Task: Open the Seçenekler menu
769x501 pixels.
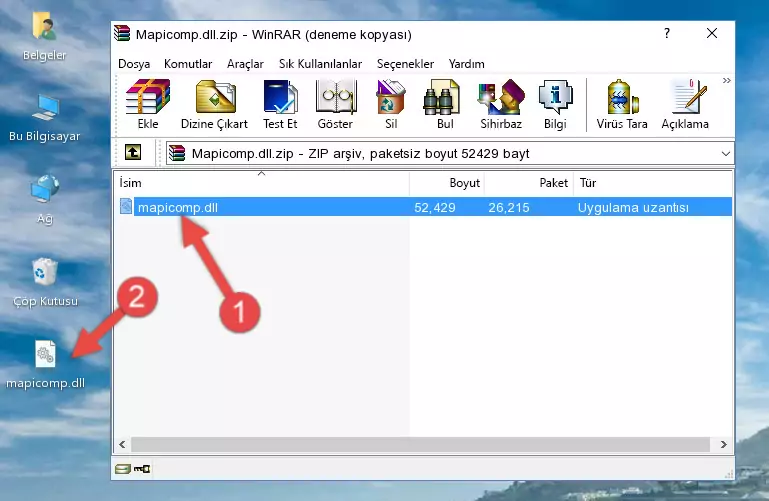Action: click(405, 64)
